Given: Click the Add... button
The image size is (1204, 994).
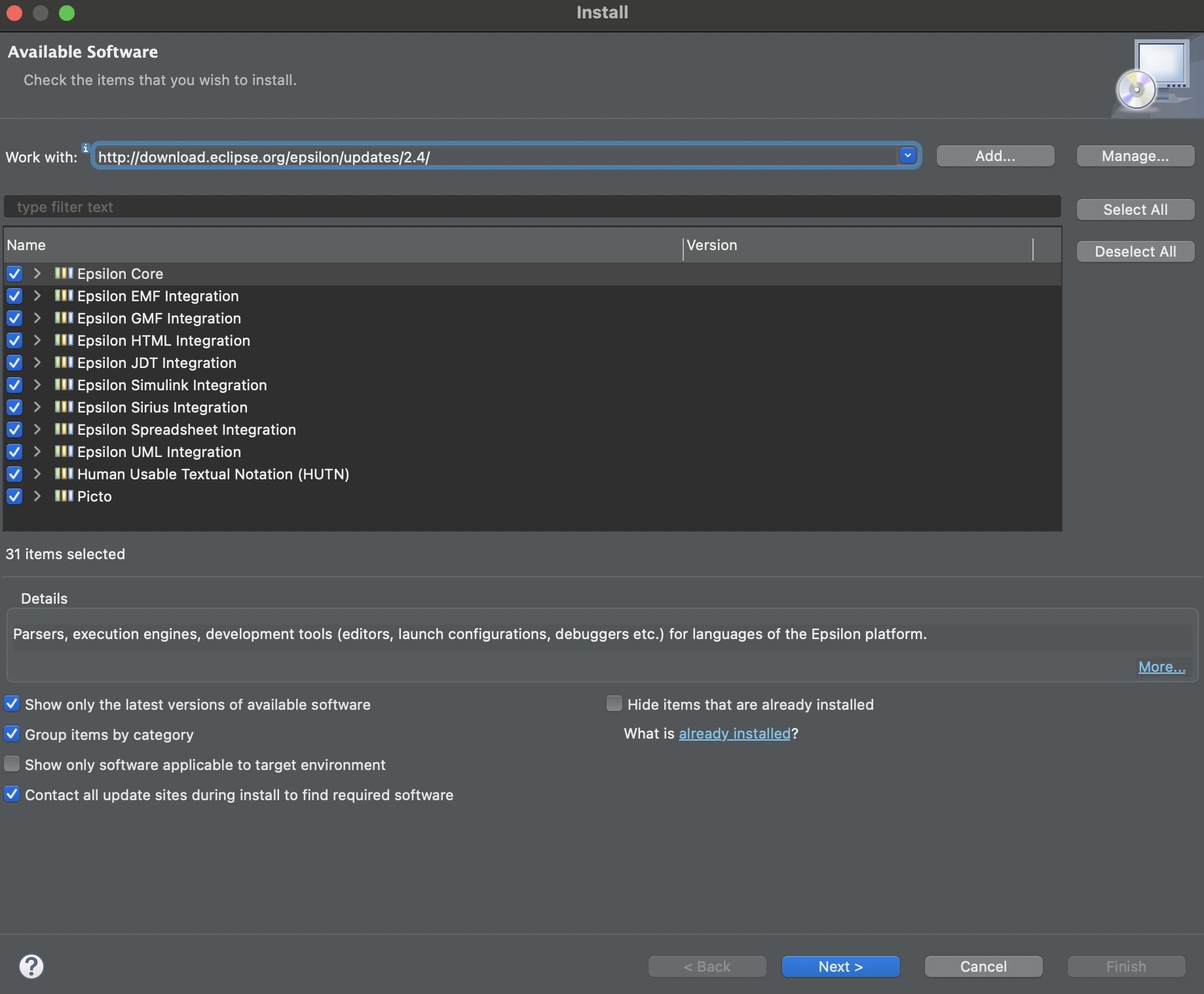Looking at the screenshot, I should point(995,156).
